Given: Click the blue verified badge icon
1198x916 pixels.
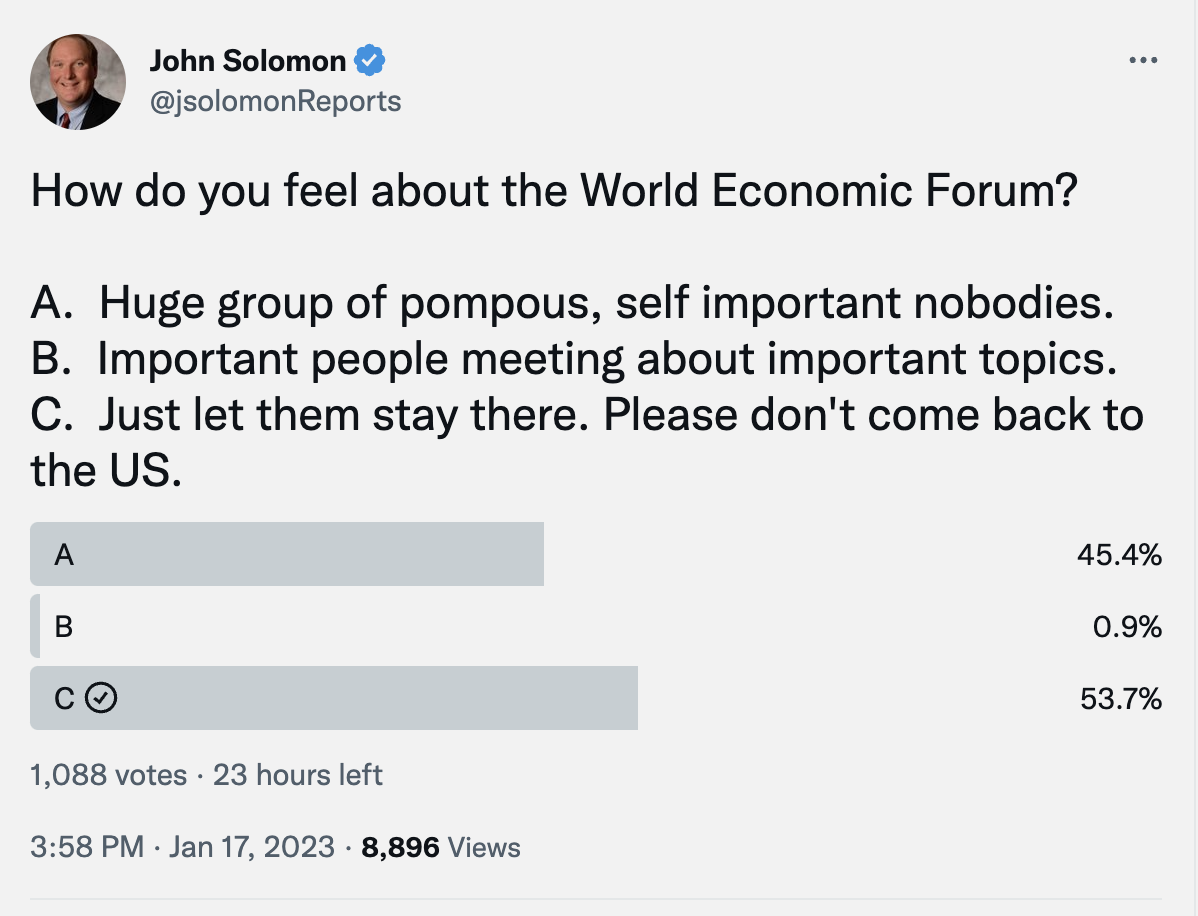Looking at the screenshot, I should pos(369,60).
